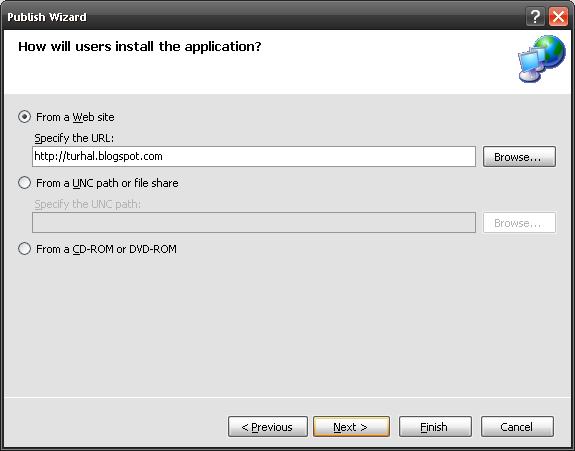The width and height of the screenshot is (575, 451).
Task: Click the Finish button
Action: pos(435,427)
